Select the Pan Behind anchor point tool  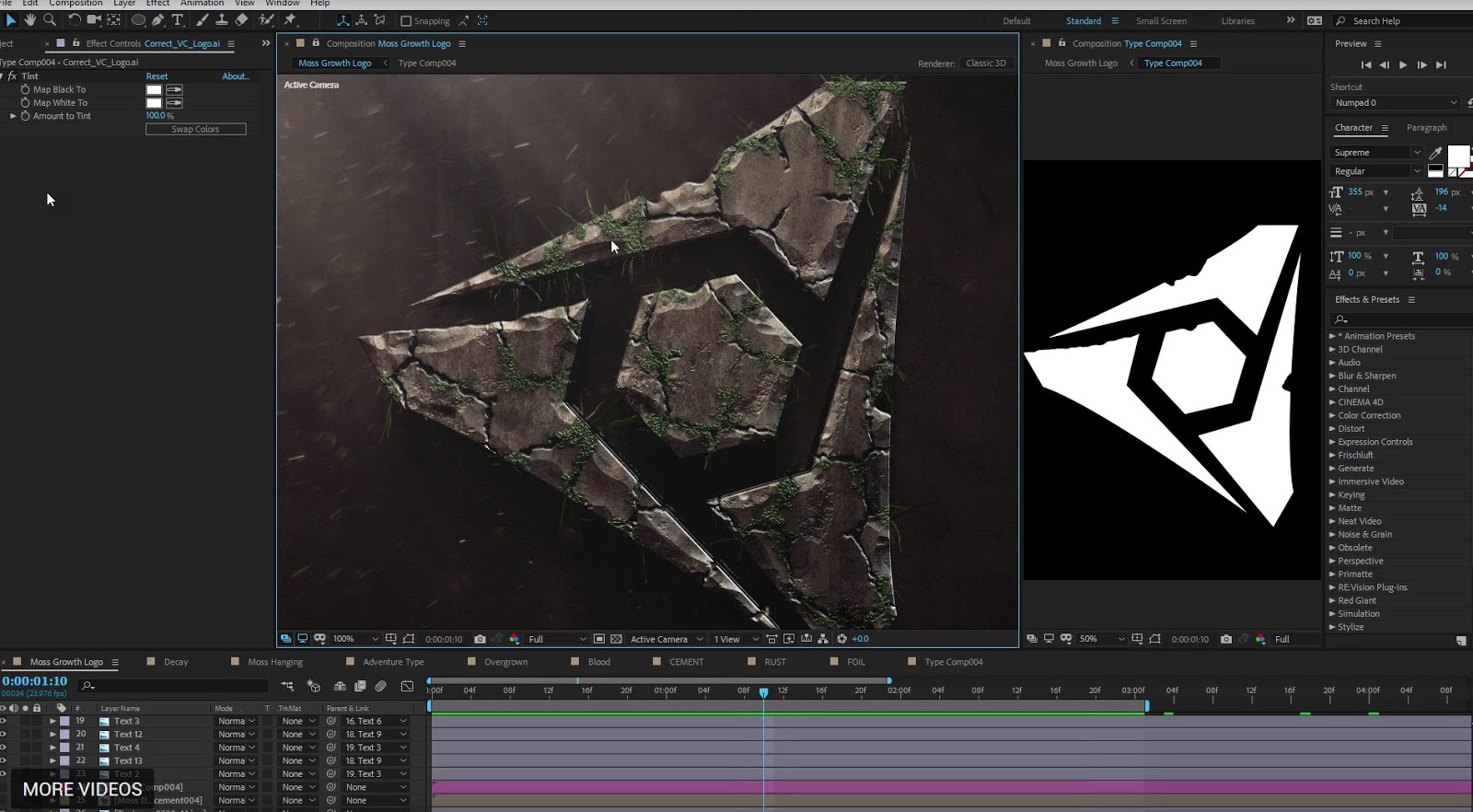tap(114, 19)
